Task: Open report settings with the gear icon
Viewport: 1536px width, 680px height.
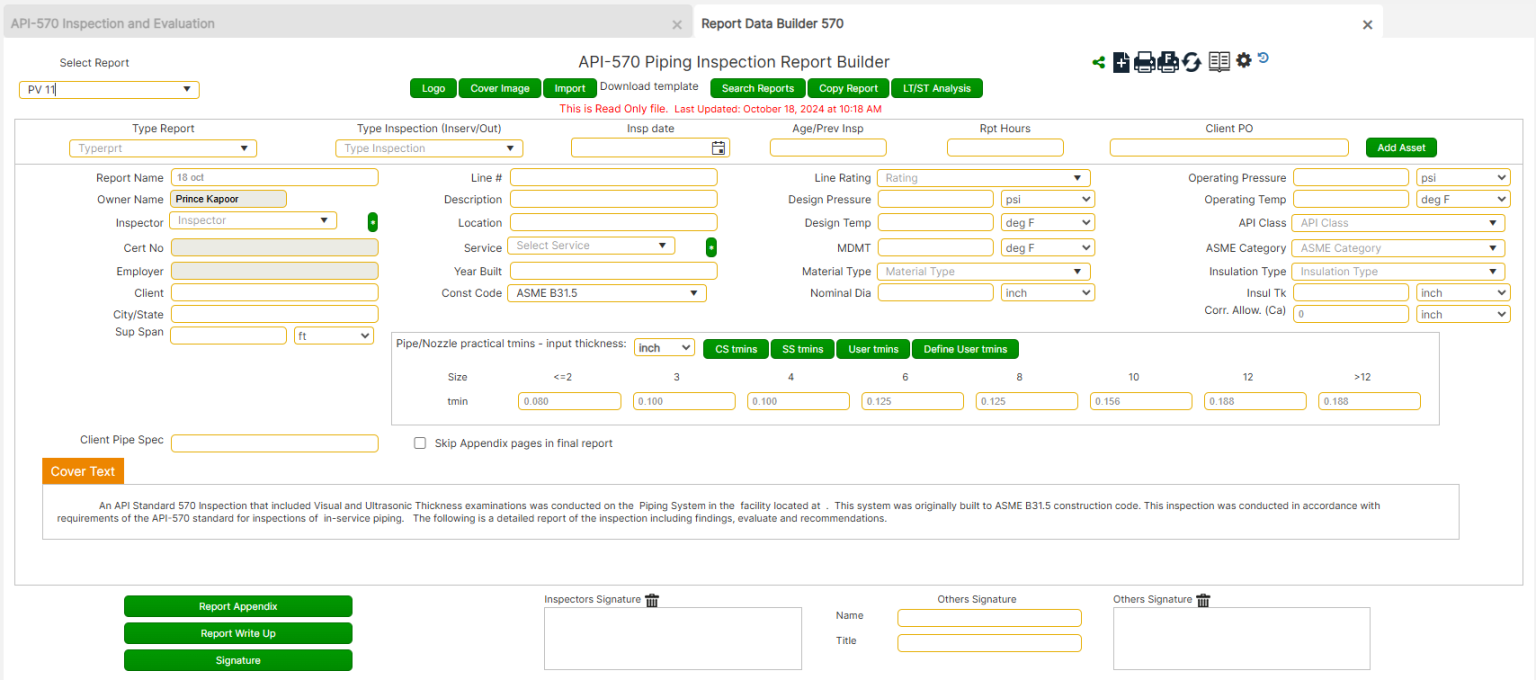Action: pyautogui.click(x=1243, y=61)
